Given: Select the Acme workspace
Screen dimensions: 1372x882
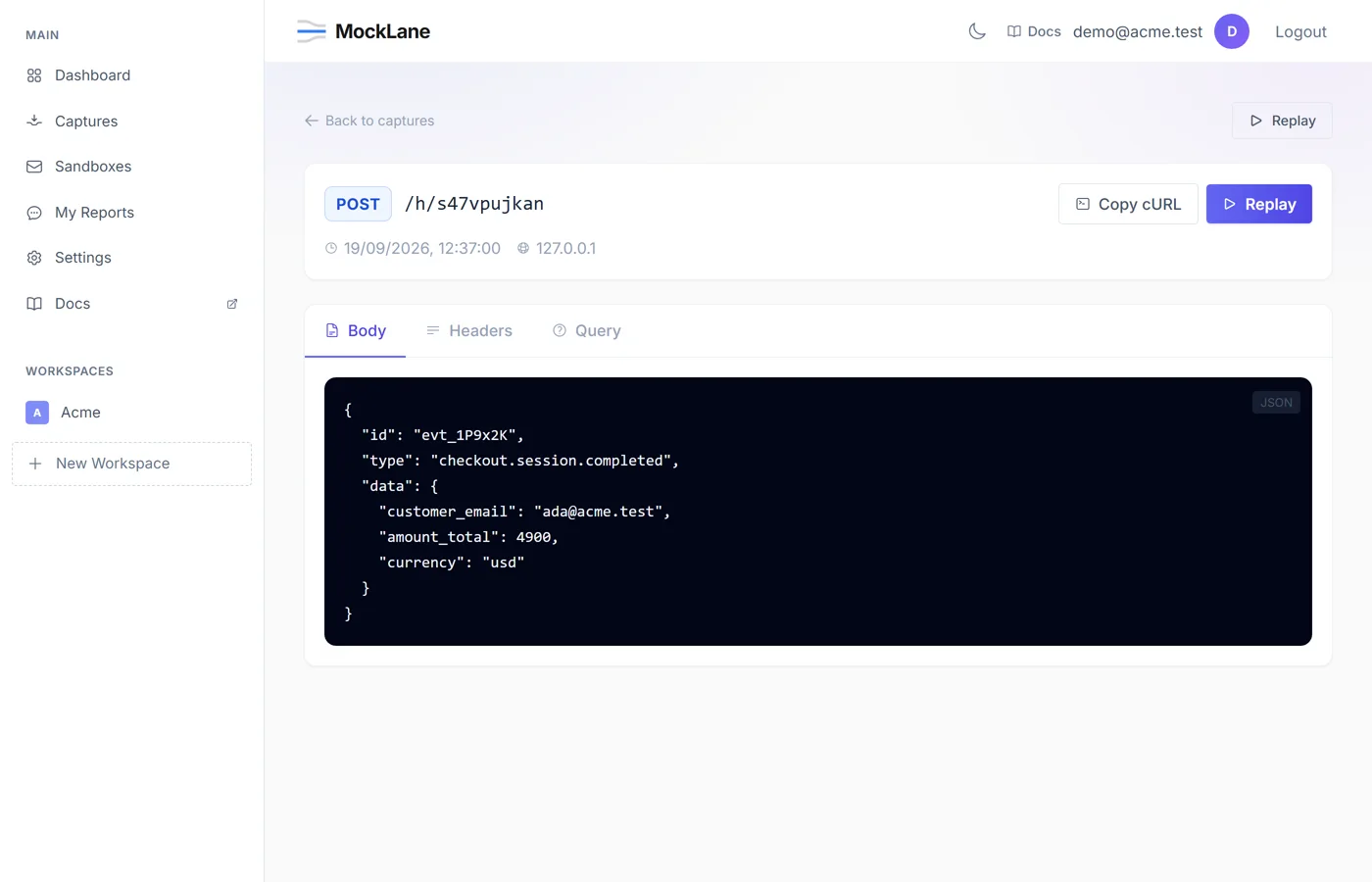Looking at the screenshot, I should coord(131,413).
